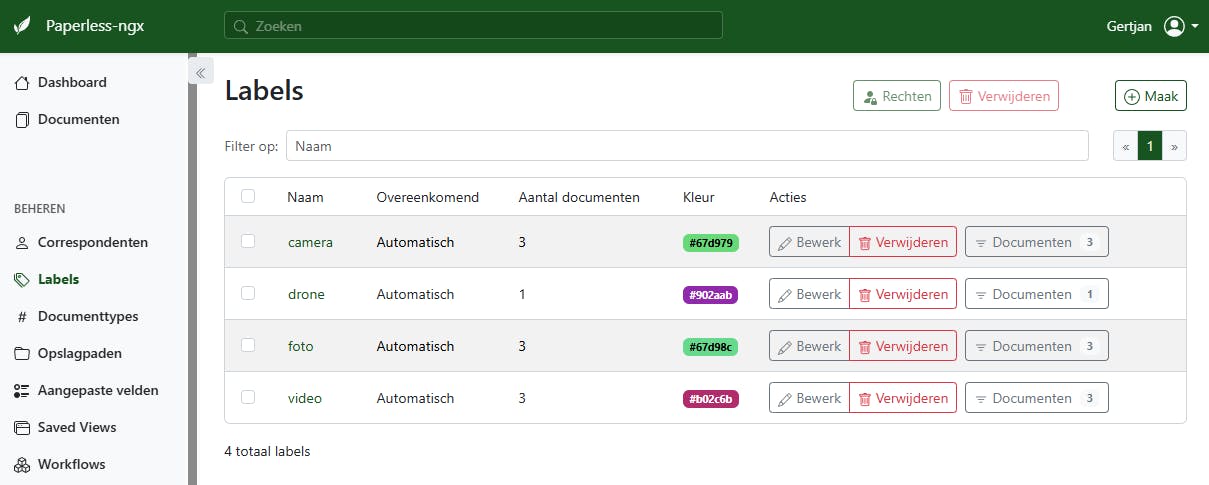Viewport: 1209px width, 485px height.
Task: Click the Documenttypes hash icon
Action: tap(22, 317)
